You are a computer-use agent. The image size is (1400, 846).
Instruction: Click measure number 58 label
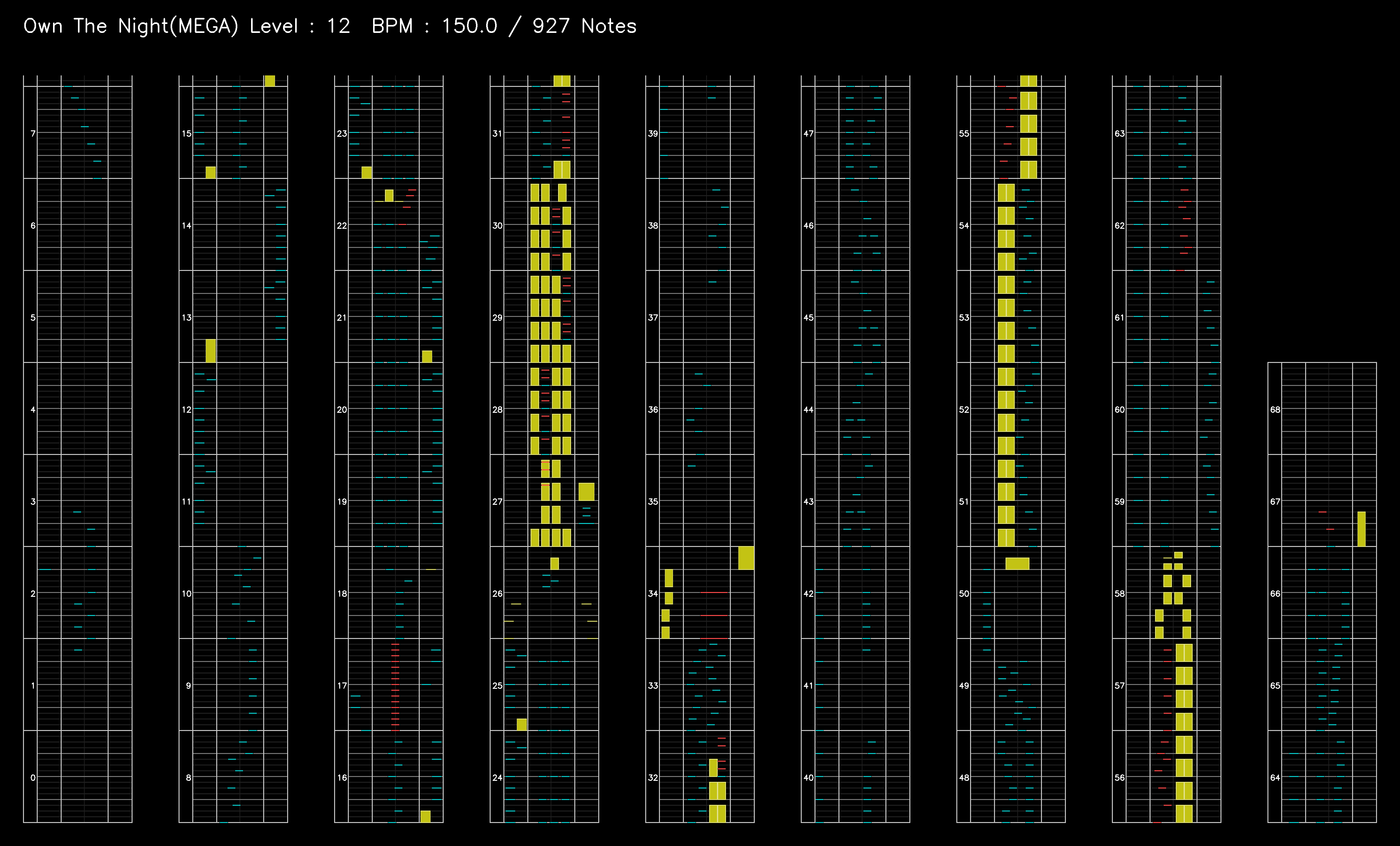tap(1120, 593)
